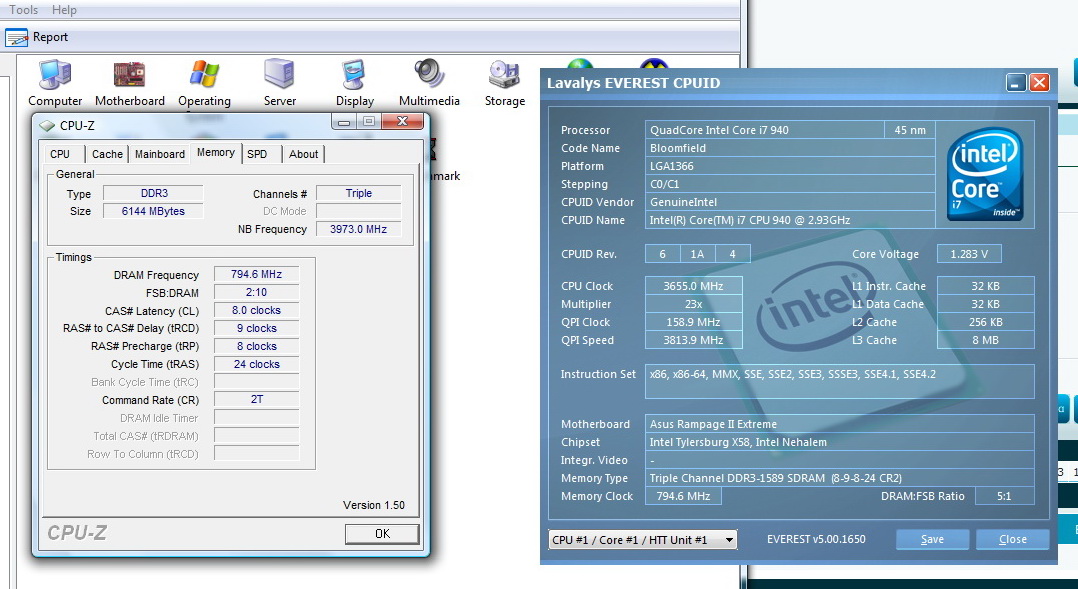Click the CPU Clock value 3655.0 MHz
Viewport: 1078px width, 589px height.
tap(693, 286)
